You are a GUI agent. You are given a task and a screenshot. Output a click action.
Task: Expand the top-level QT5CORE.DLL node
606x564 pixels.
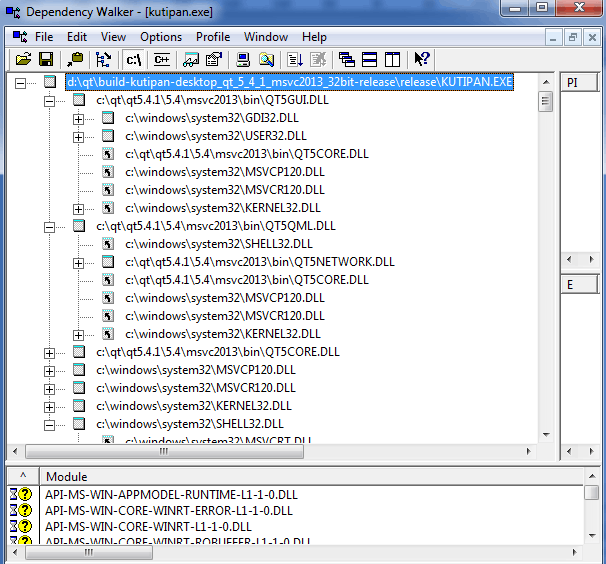point(49,353)
